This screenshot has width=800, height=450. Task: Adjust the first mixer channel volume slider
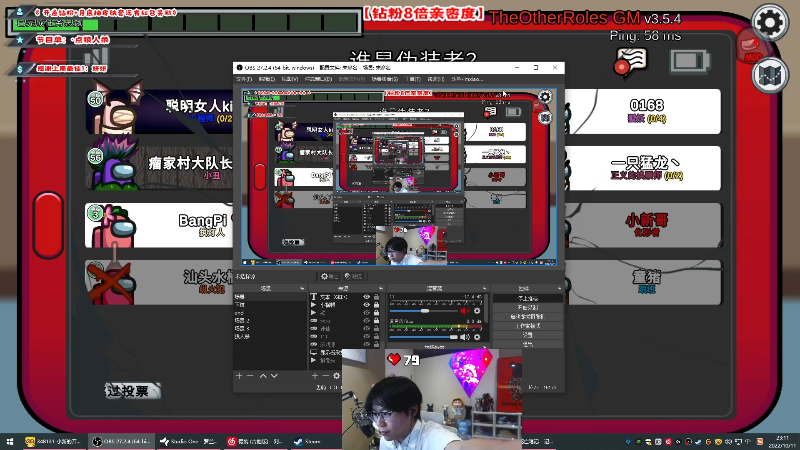coord(423,311)
